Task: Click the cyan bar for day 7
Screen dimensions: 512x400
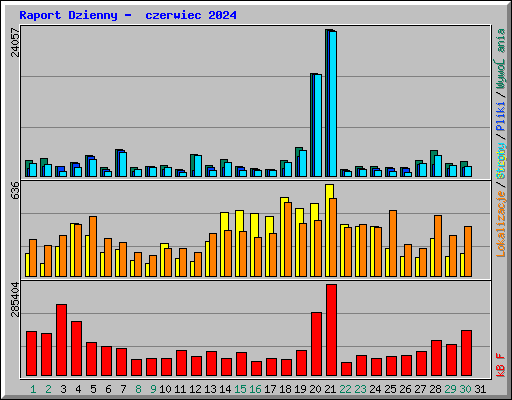Action: [x=123, y=164]
